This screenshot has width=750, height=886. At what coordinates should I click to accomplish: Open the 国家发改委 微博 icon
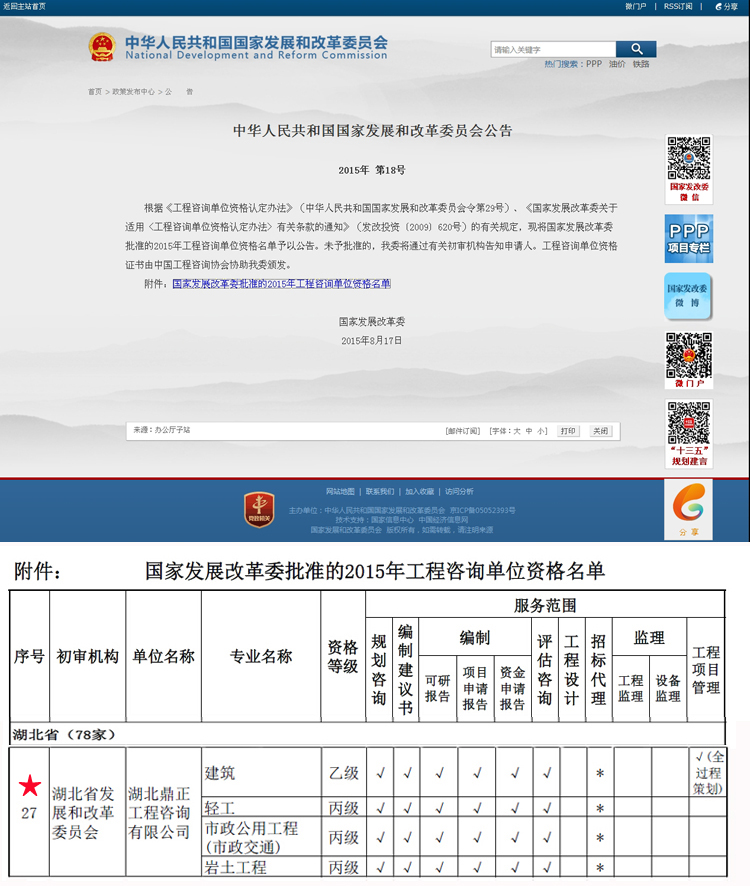[688, 296]
